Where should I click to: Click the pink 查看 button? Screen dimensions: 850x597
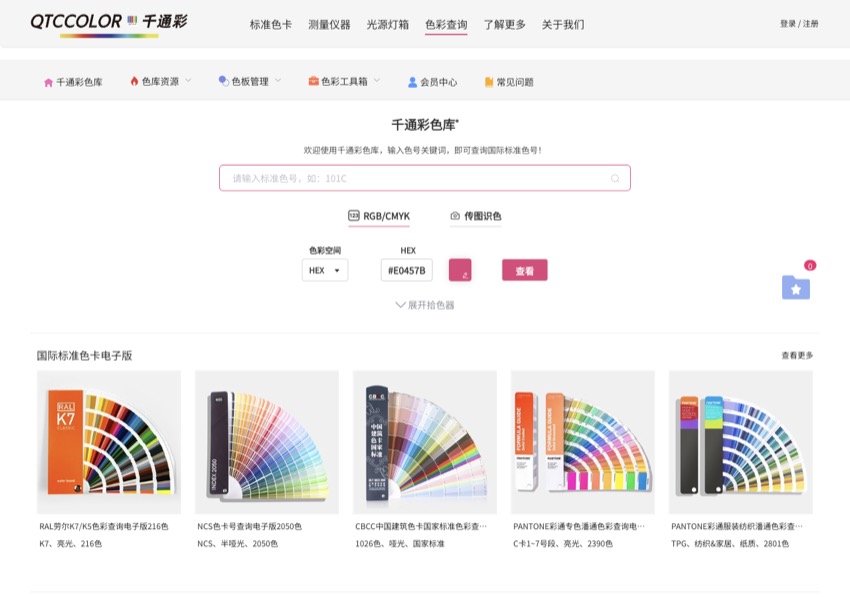(524, 270)
